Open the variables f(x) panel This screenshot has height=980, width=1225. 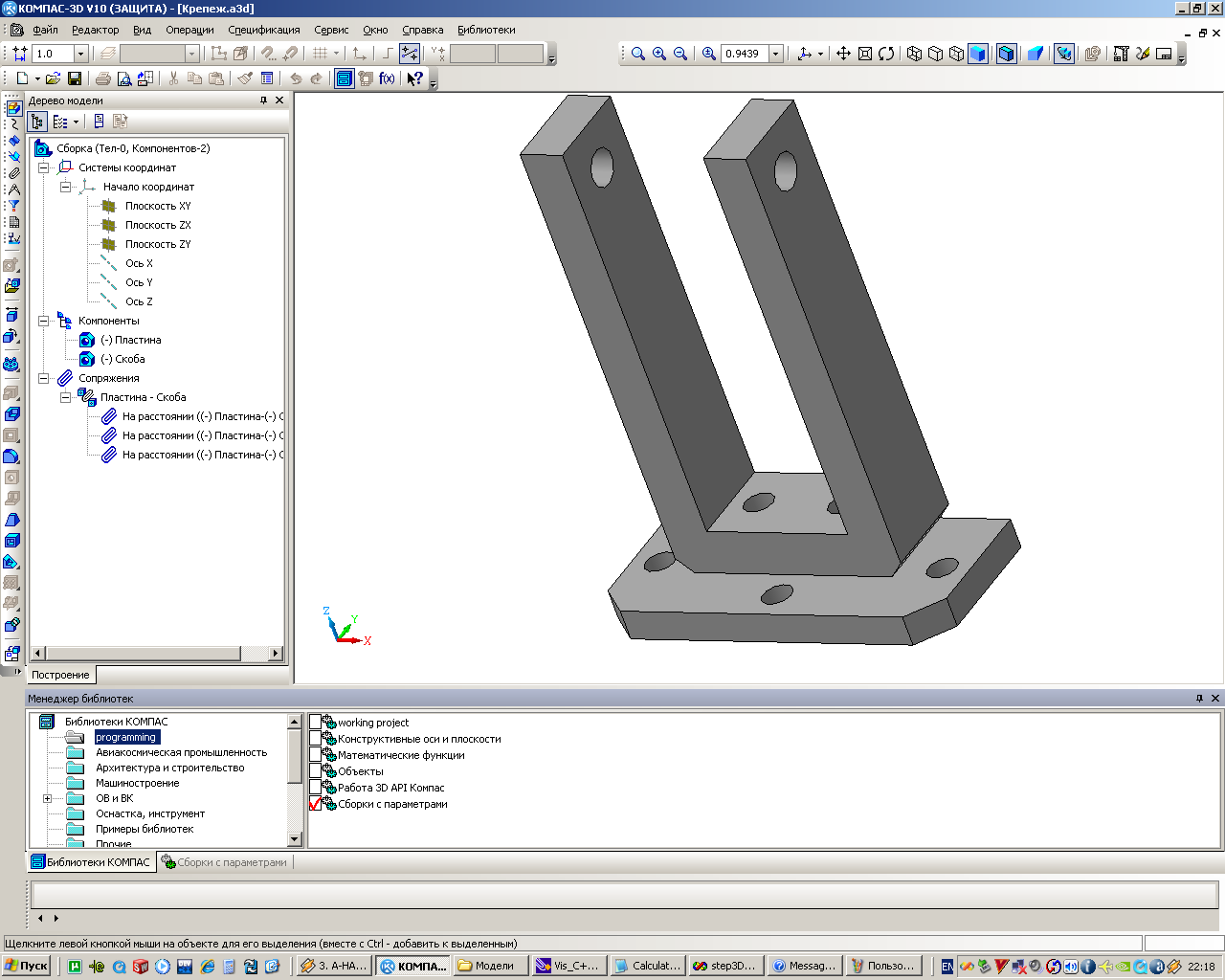pyautogui.click(x=387, y=78)
